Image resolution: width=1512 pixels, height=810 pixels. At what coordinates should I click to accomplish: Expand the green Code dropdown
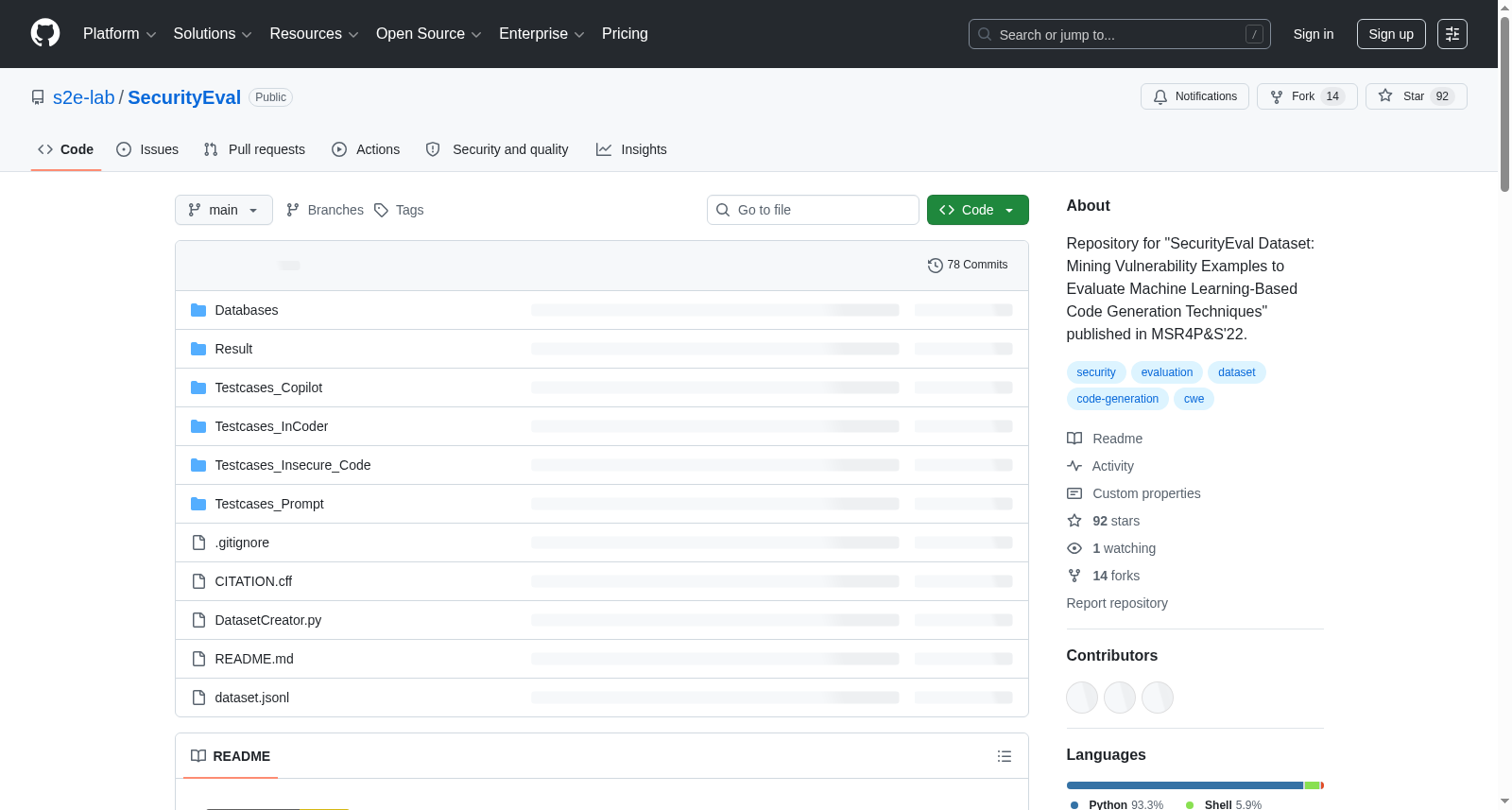pos(977,210)
